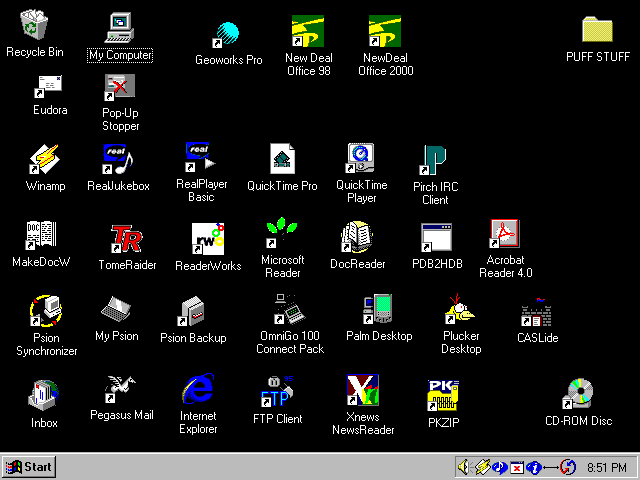
Task: Select the My Computer desktop icon
Action: 120,28
